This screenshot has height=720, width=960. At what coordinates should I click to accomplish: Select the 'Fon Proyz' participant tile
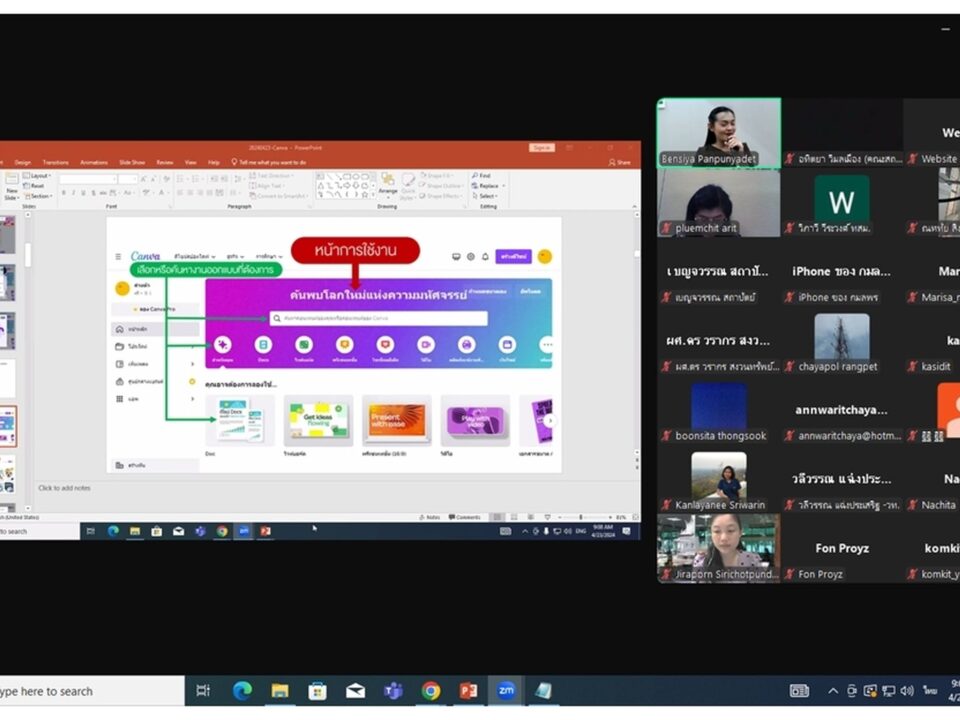click(x=842, y=549)
